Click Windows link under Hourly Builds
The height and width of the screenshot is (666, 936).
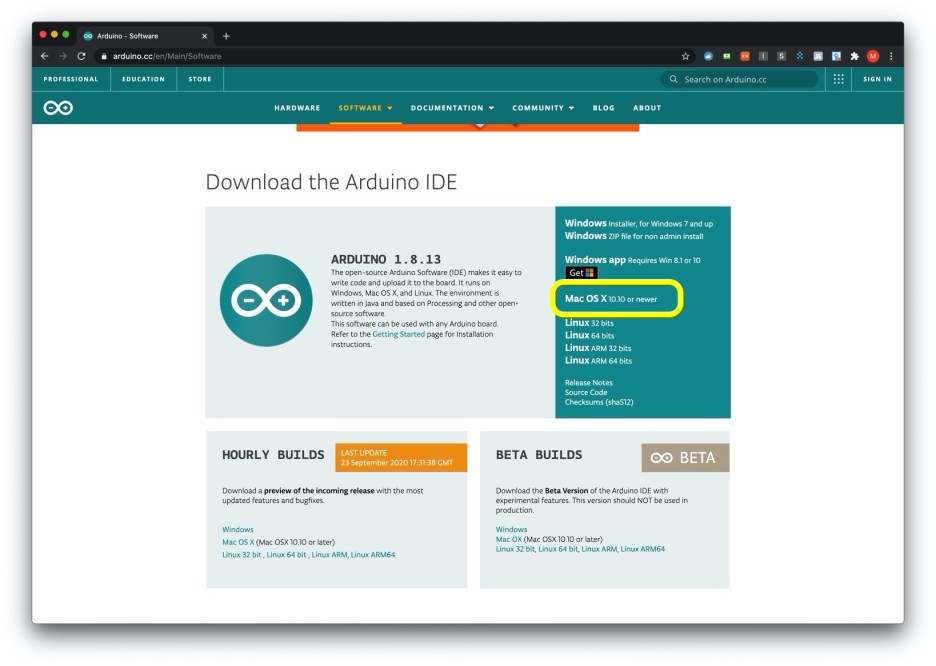point(238,529)
